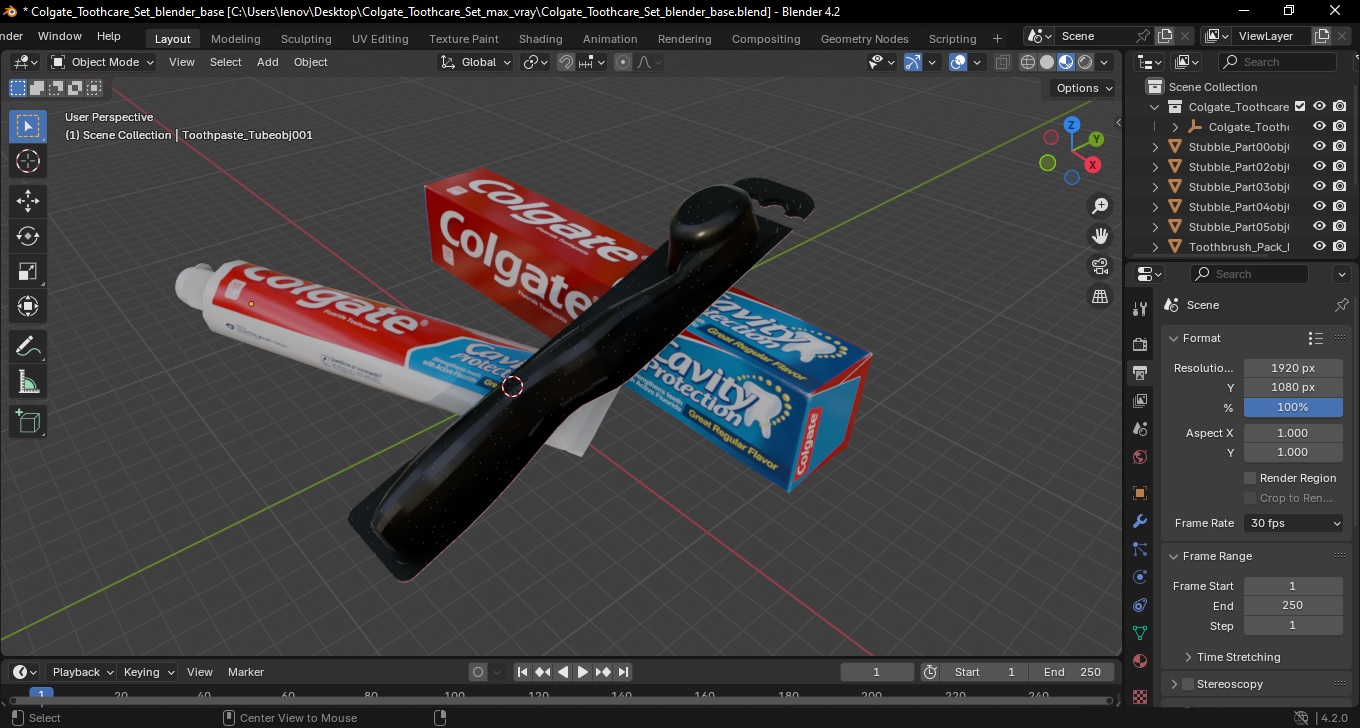Open the Modifiers properties tab

[1140, 521]
